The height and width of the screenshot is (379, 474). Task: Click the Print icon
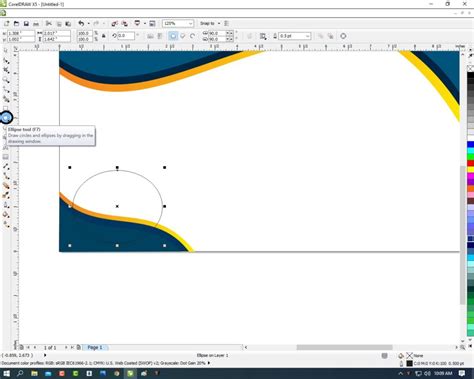(36, 24)
